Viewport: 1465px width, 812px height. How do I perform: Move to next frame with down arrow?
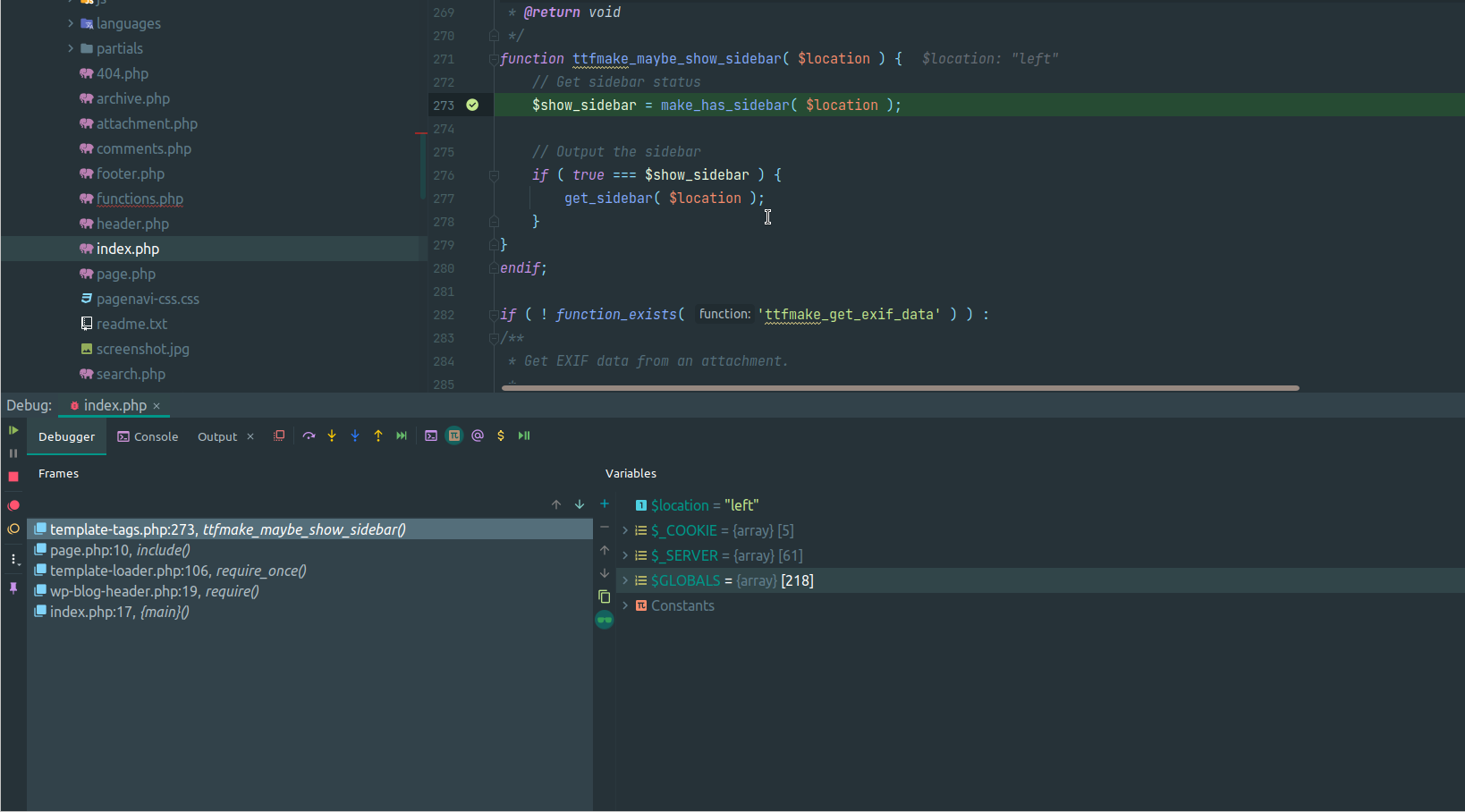(x=580, y=504)
